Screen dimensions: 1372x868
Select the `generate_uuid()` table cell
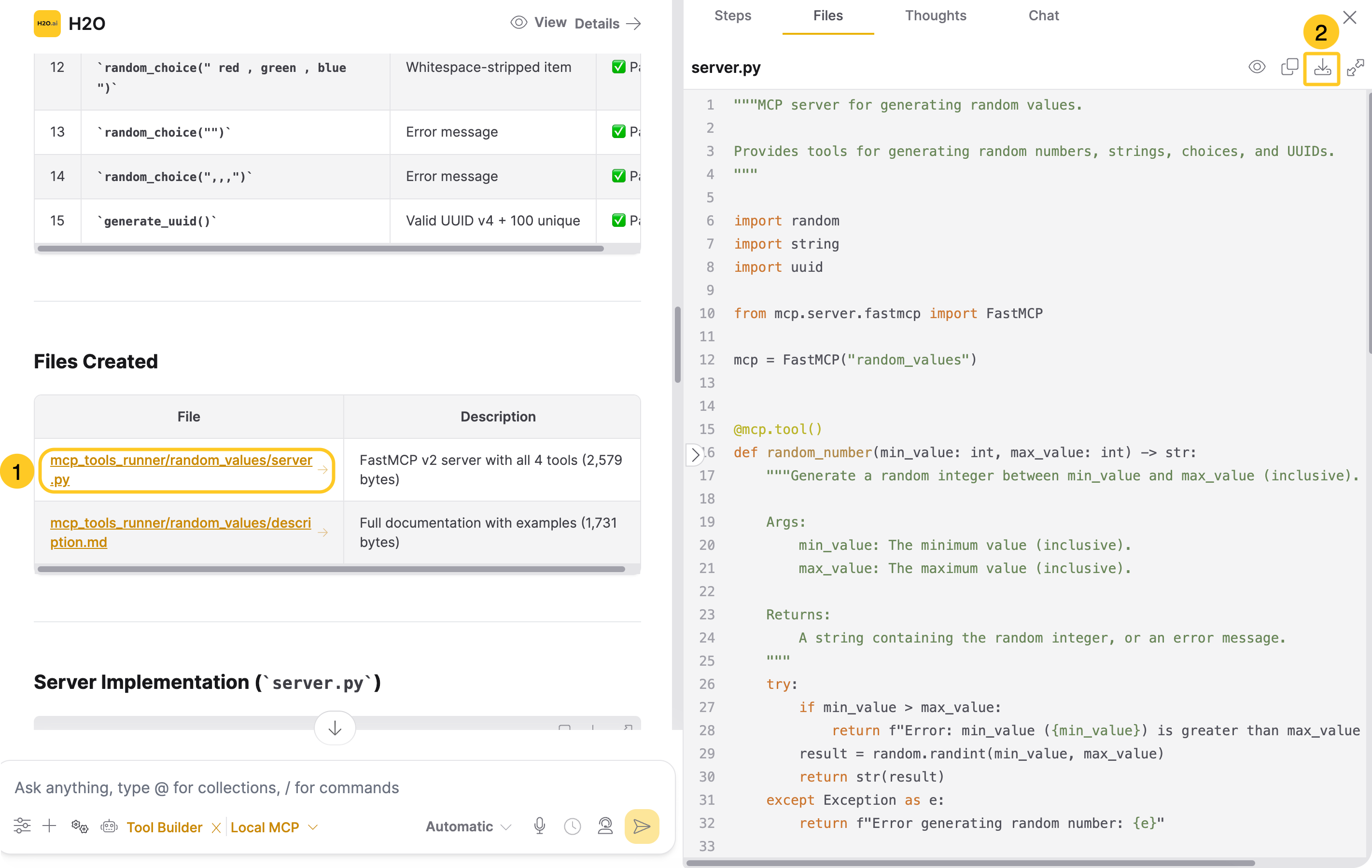235,221
